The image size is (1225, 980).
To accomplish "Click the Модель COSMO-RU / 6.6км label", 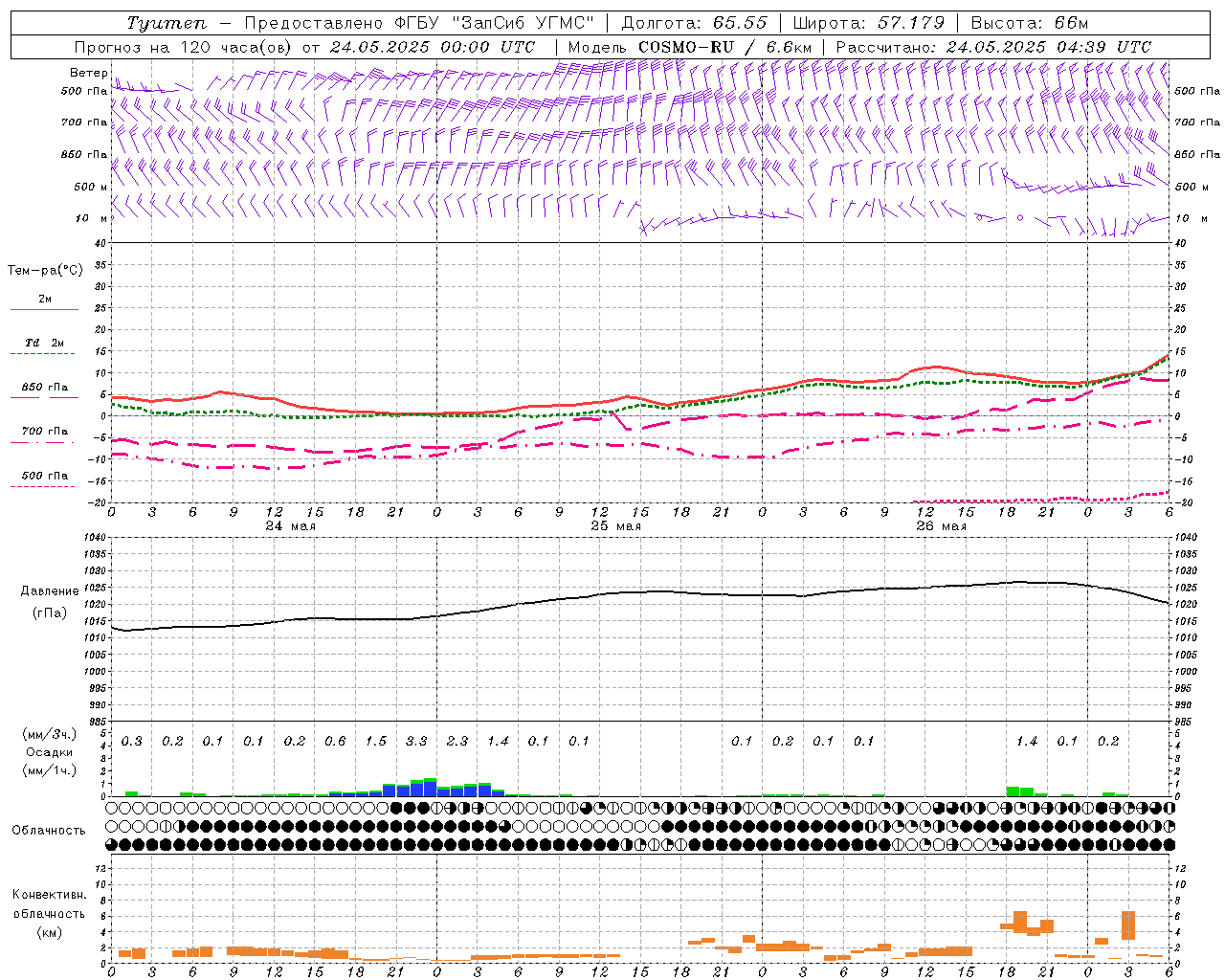I will (690, 47).
